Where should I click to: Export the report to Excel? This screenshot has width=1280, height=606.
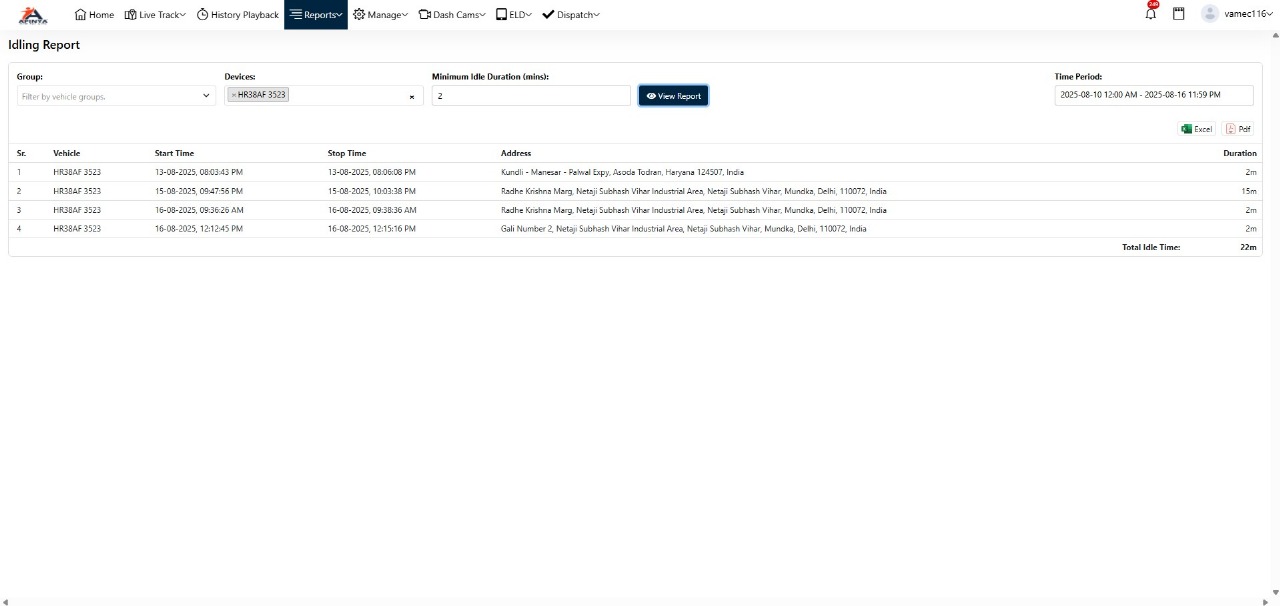click(x=1196, y=129)
